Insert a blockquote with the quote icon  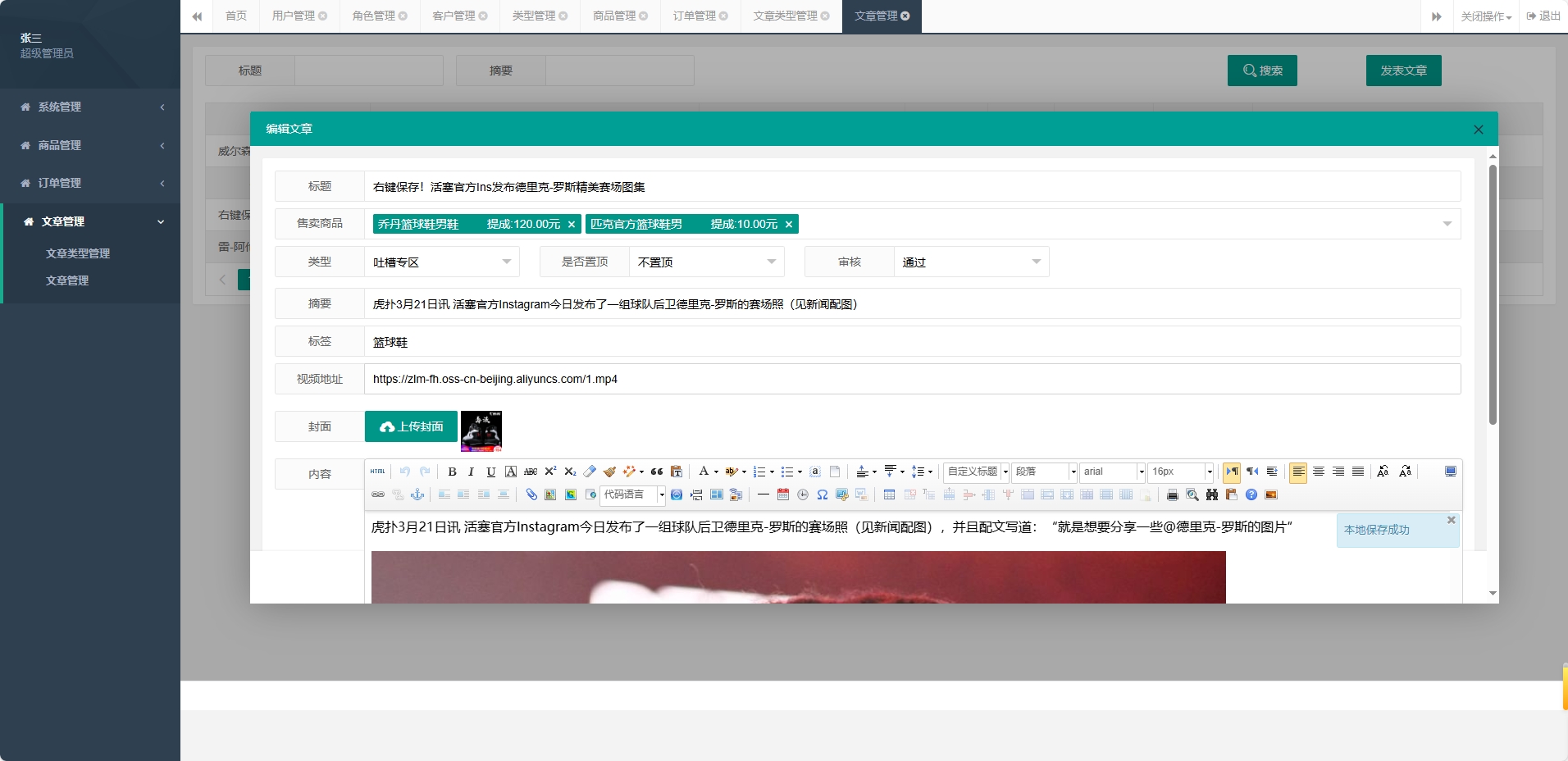[657, 472]
